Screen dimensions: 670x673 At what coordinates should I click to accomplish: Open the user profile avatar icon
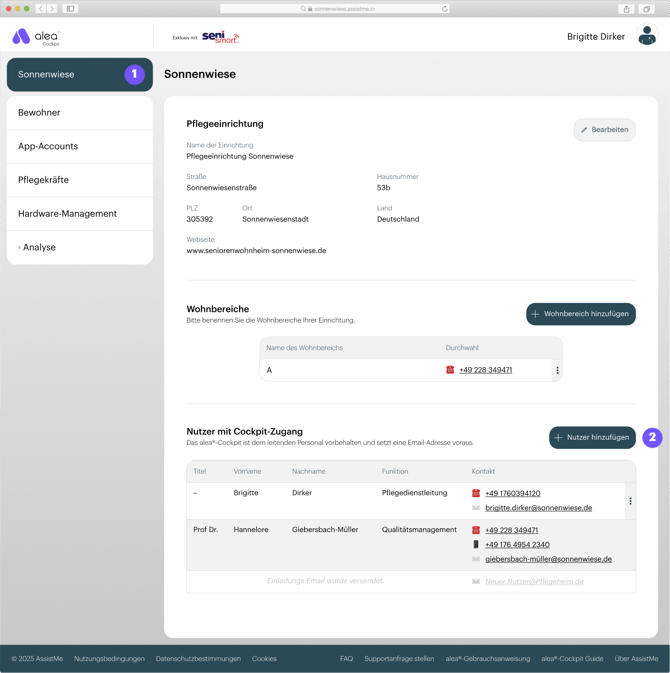(x=647, y=37)
